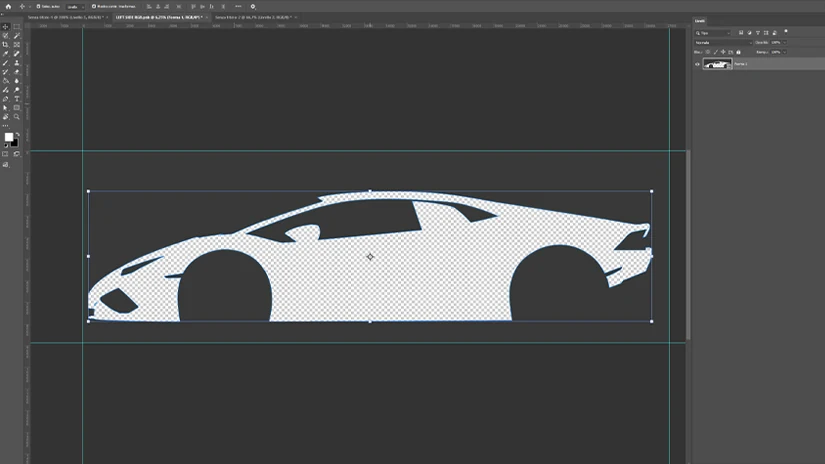Select the Crop tool
The height and width of the screenshot is (464, 825).
[6, 45]
